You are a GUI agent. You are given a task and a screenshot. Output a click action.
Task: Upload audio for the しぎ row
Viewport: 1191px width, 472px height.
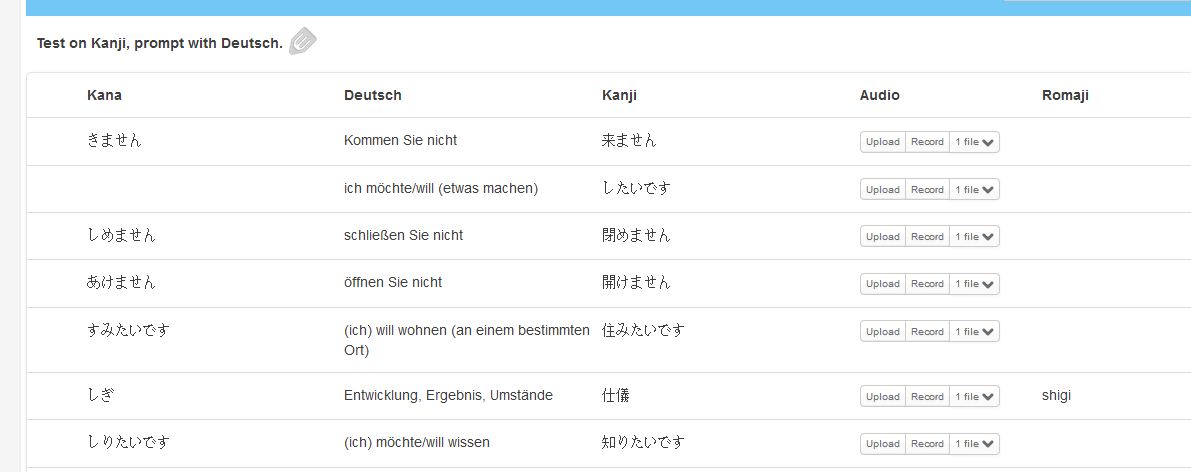[883, 397]
